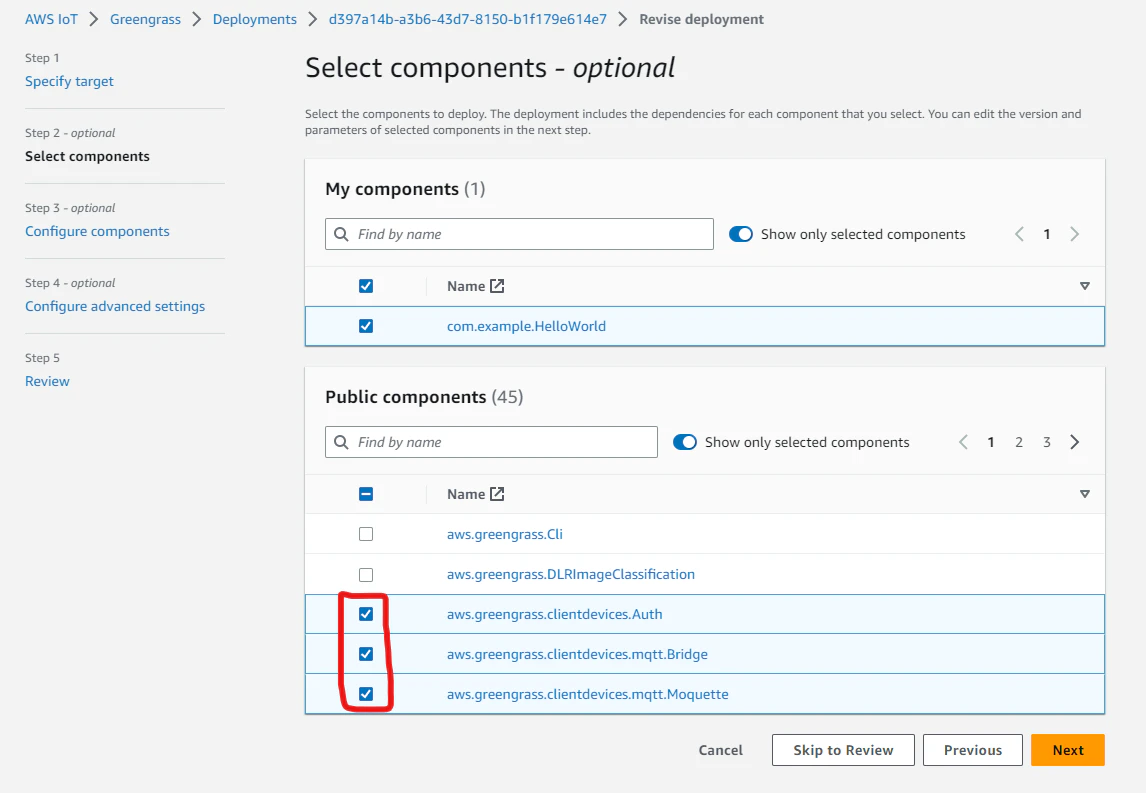
Task: Open aws.greengrass.Cli component link
Action: tap(505, 534)
